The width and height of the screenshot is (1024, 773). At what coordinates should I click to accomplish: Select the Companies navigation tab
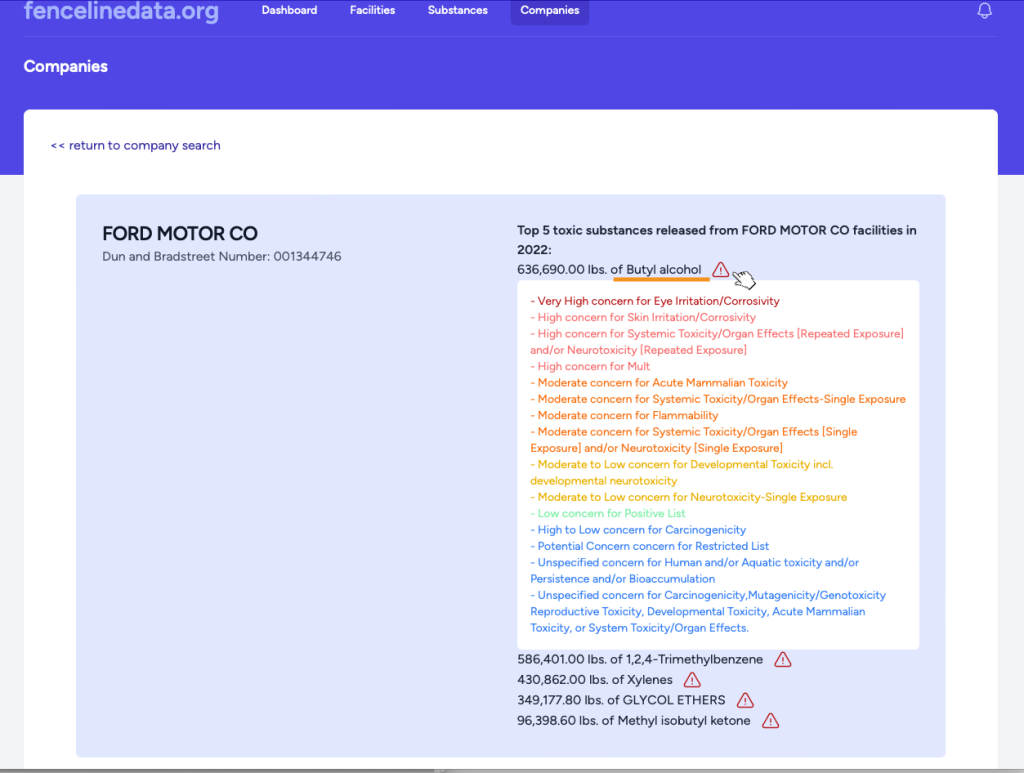549,11
